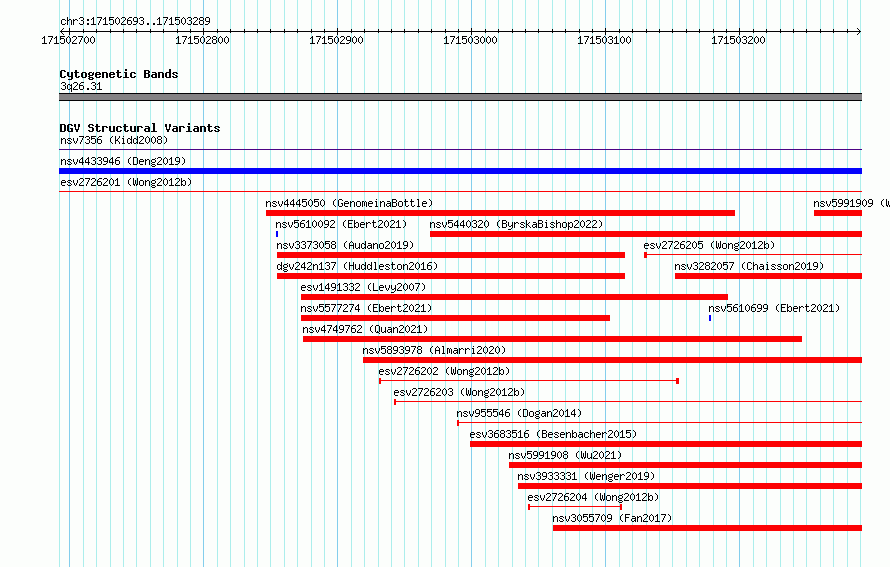
Task: Click the nsv7356 (Kidd2008) variant label
Action: (x=114, y=140)
